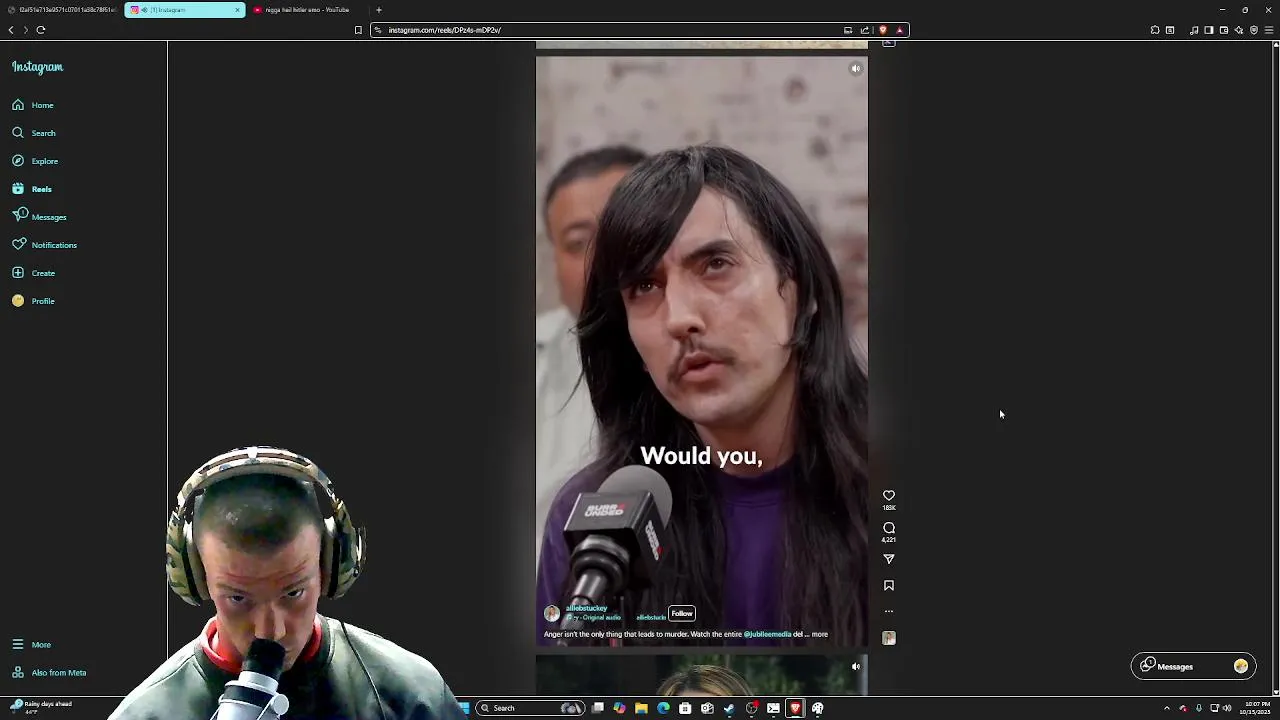Screen dimensions: 1280x720
Task: Follow alliebstuckey account
Action: point(682,614)
